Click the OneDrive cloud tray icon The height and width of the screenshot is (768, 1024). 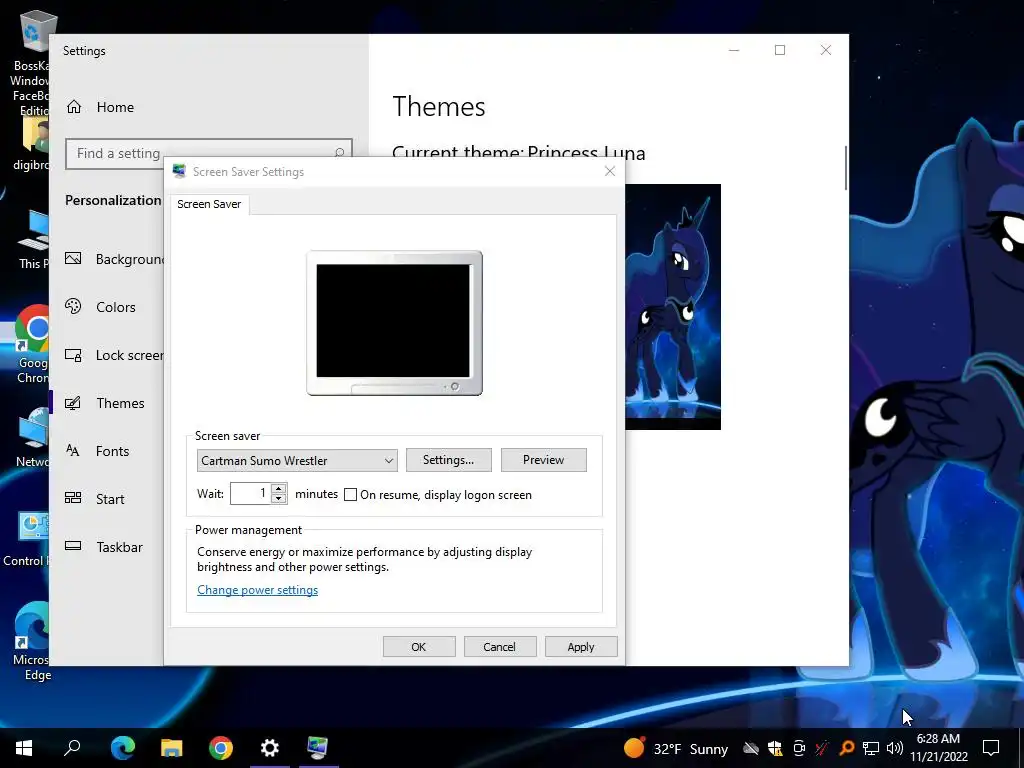click(751, 748)
